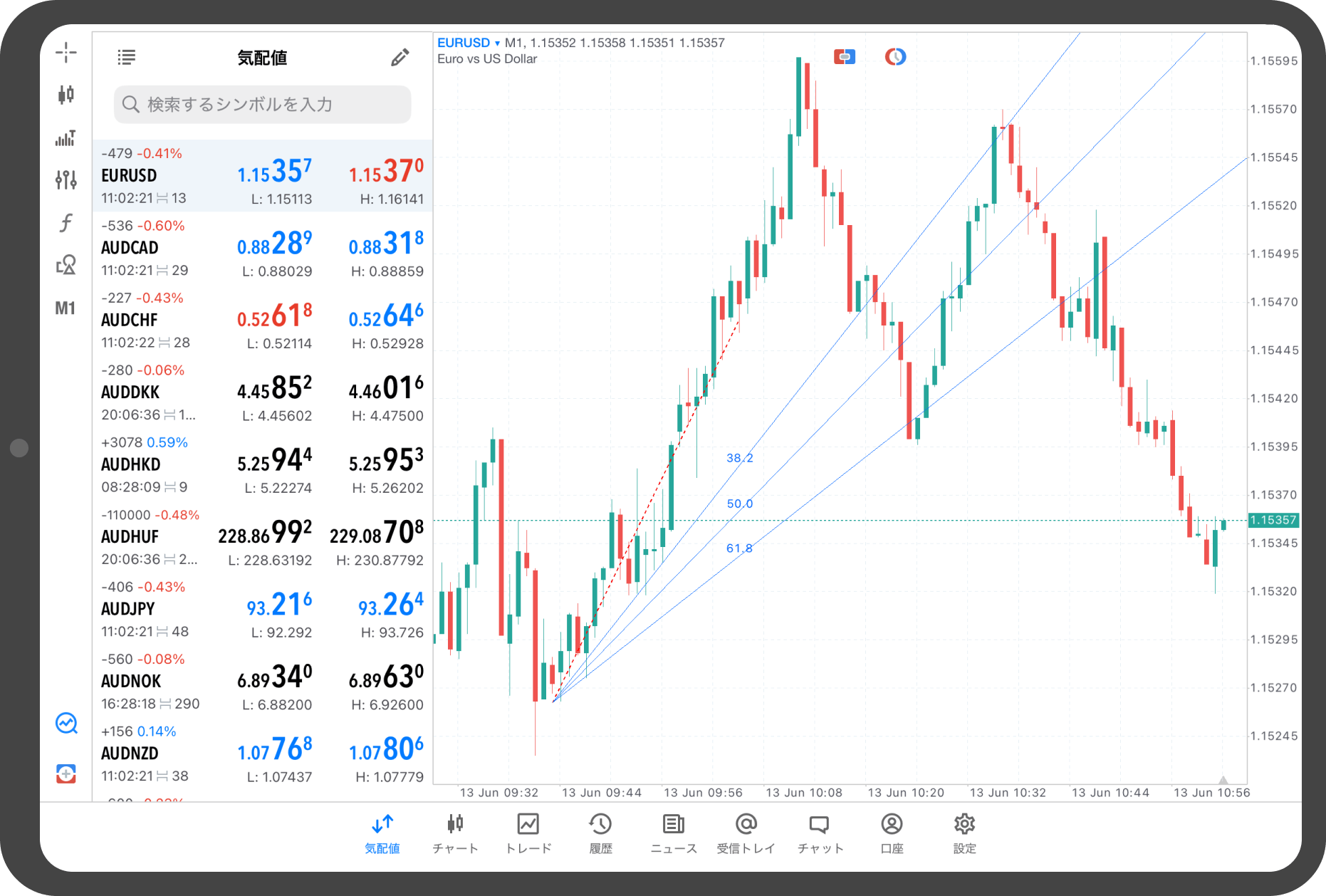Click the red-blue trade panel icon on chart
This screenshot has height=896, width=1326.
[844, 56]
